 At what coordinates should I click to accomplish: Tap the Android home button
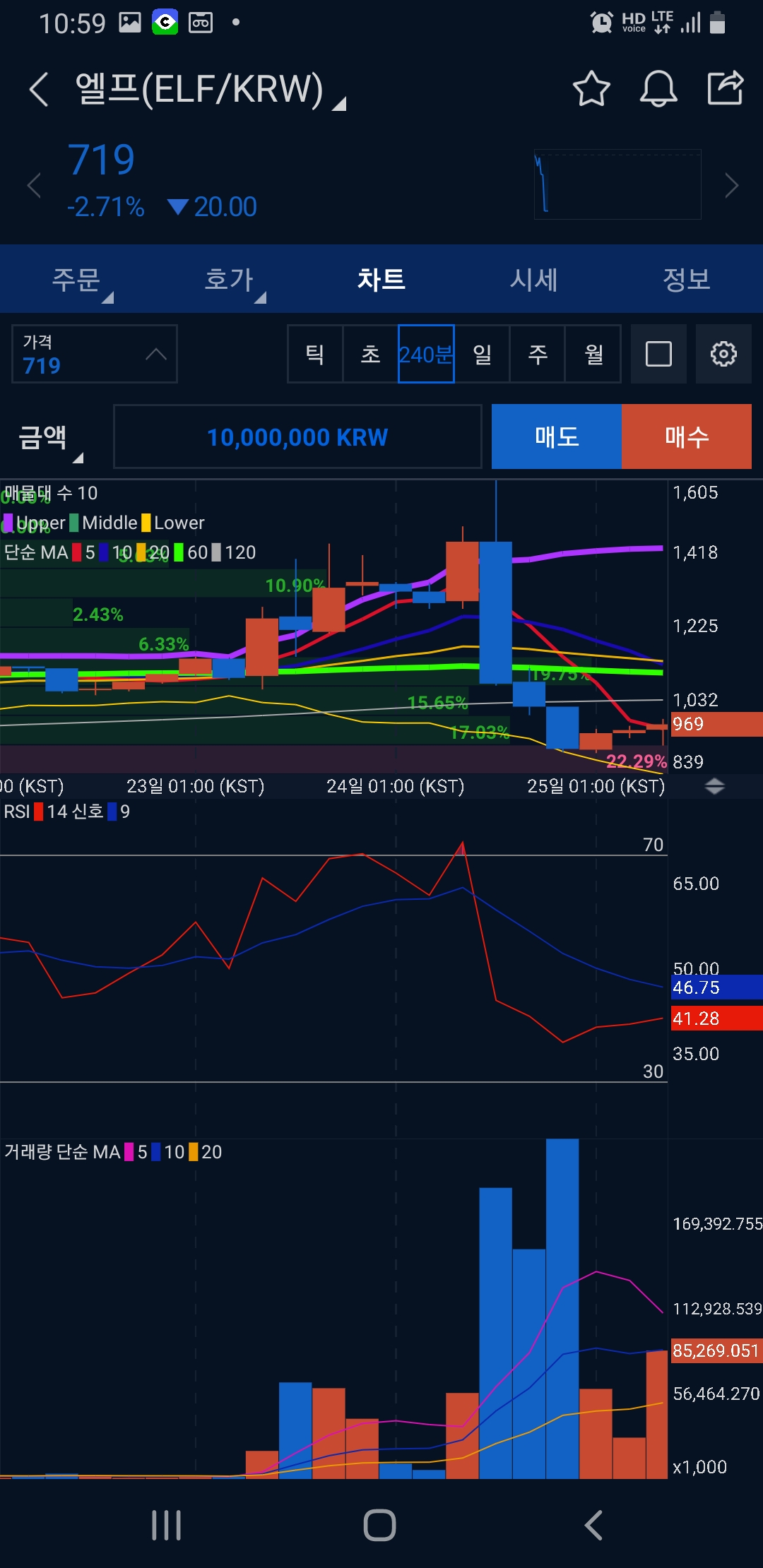tap(380, 1526)
